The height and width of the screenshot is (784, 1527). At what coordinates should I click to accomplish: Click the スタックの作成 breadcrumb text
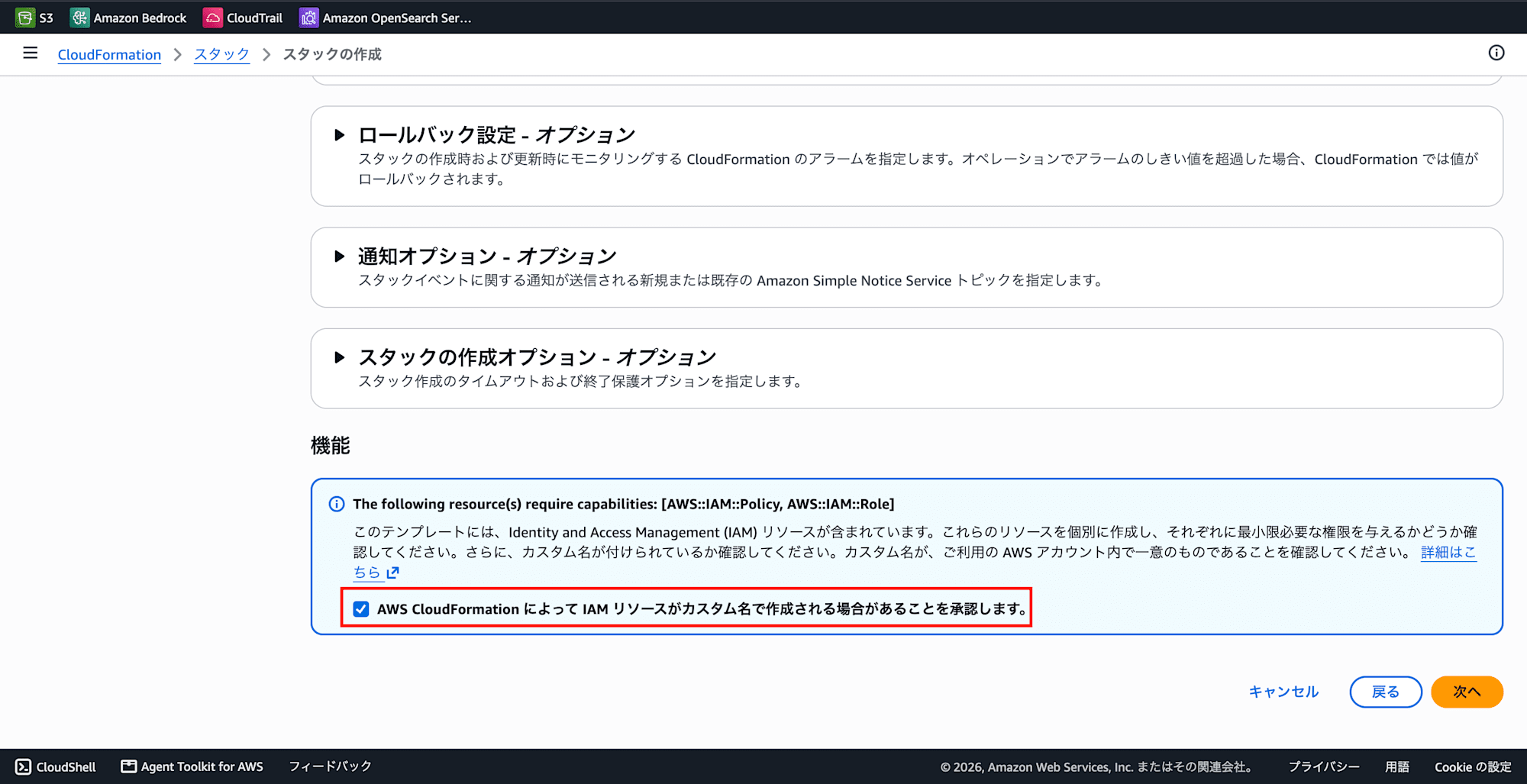coord(332,54)
